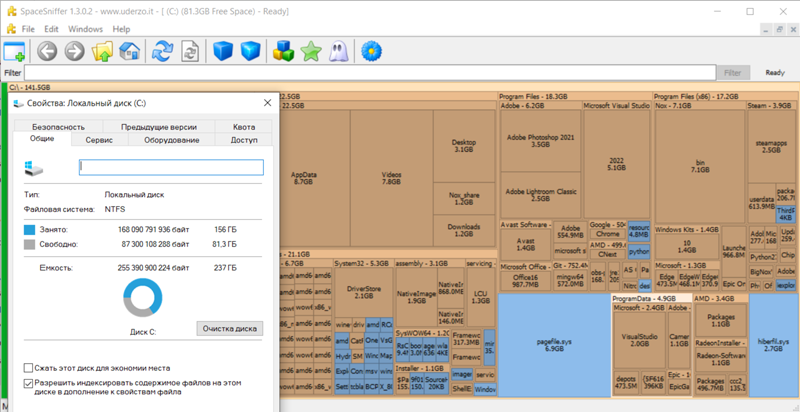Select the Downloads 1.2GB block
The width and height of the screenshot is (800, 412).
[464, 230]
